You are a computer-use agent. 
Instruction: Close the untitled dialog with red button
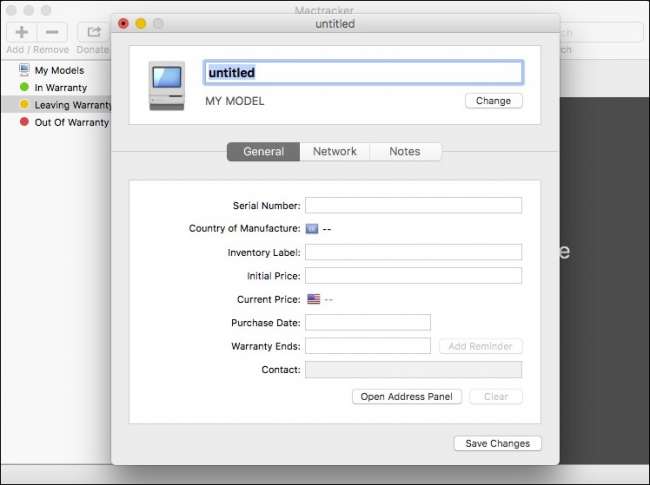(x=123, y=24)
